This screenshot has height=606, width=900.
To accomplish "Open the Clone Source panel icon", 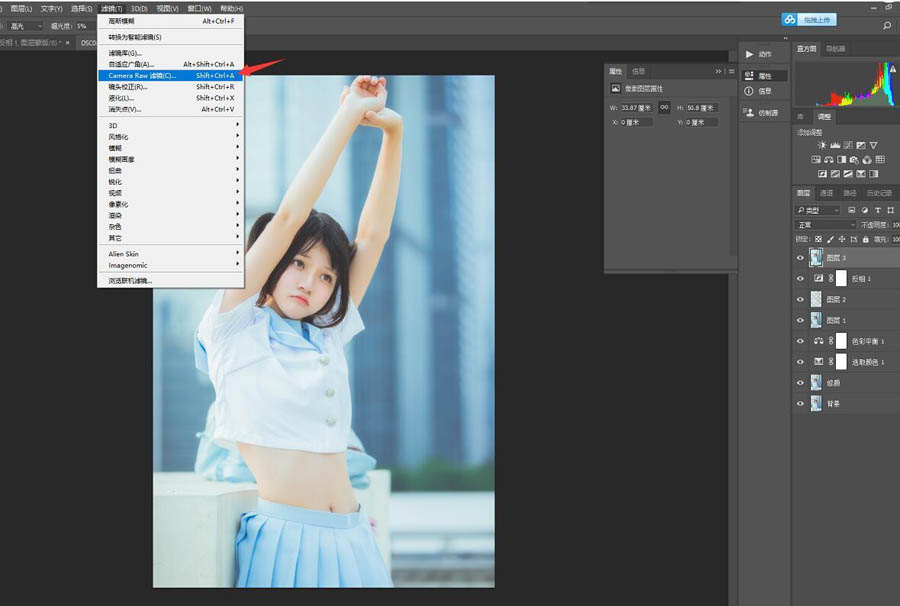I will point(750,113).
